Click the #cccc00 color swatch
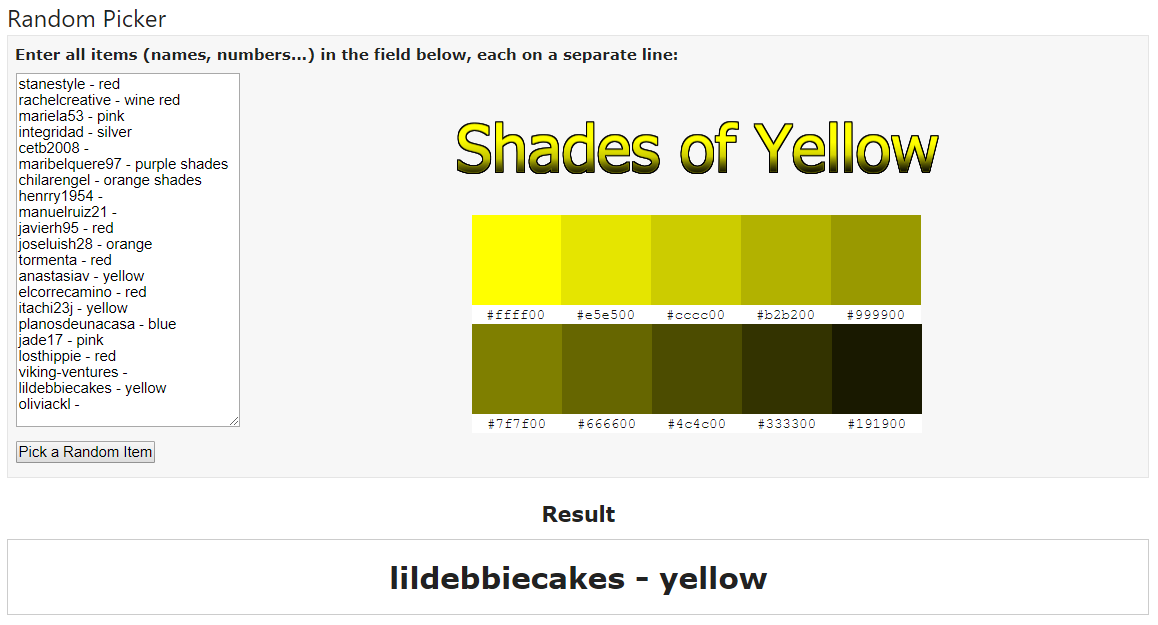Viewport: 1158px width, 625px height. coord(696,260)
